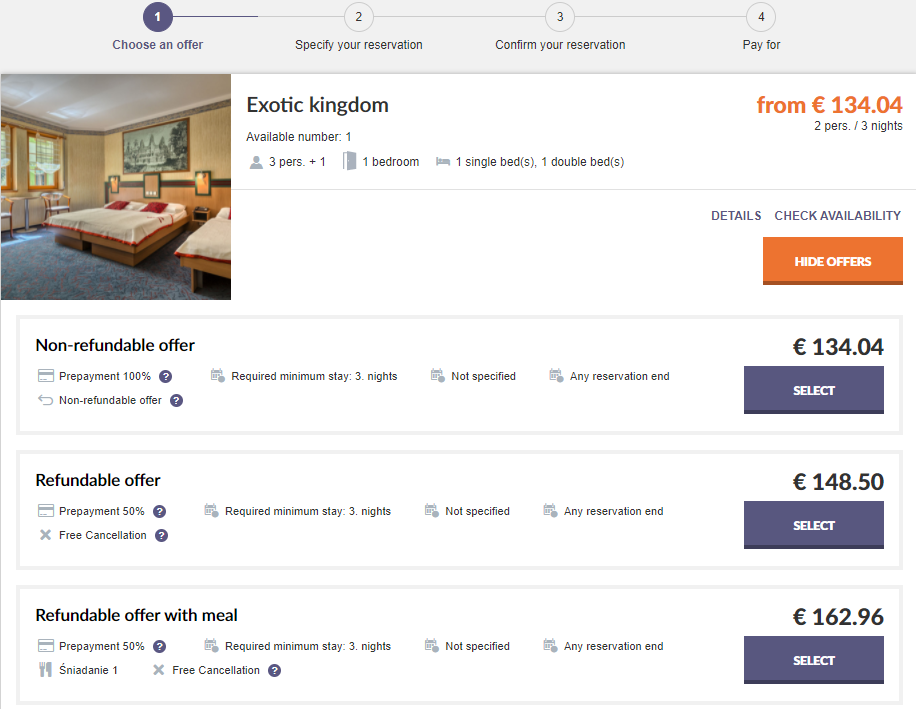Viewport: 916px width, 709px height.
Task: Click the bed icon in room details
Action: [443, 162]
